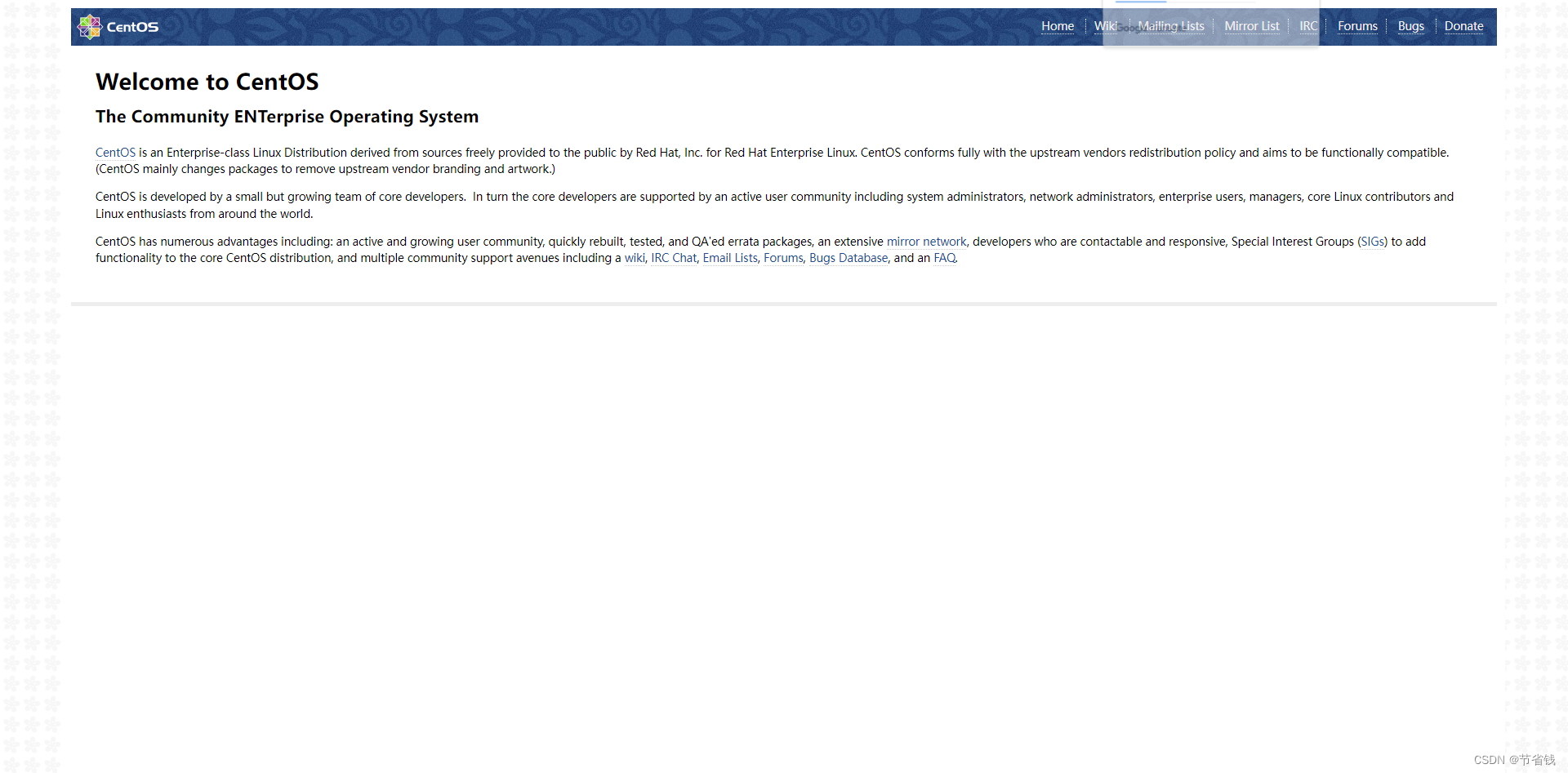1568x773 pixels.
Task: Open the Wiki navigation item
Action: pyautogui.click(x=1104, y=26)
